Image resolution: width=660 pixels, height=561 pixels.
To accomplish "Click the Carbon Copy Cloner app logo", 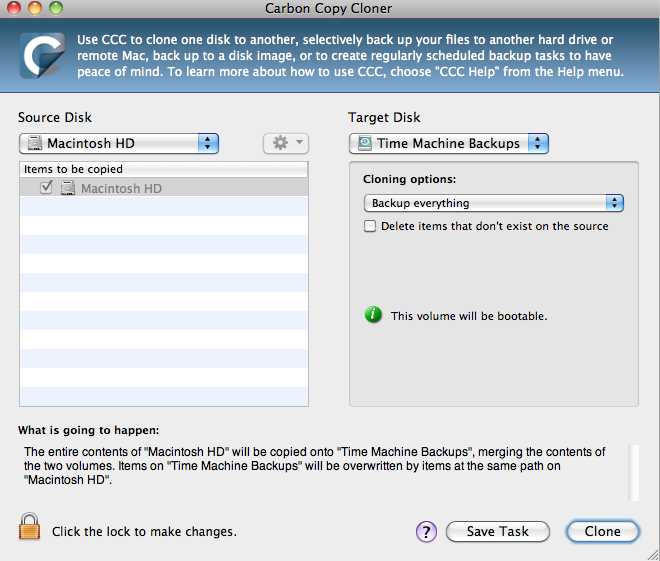I will click(42, 56).
